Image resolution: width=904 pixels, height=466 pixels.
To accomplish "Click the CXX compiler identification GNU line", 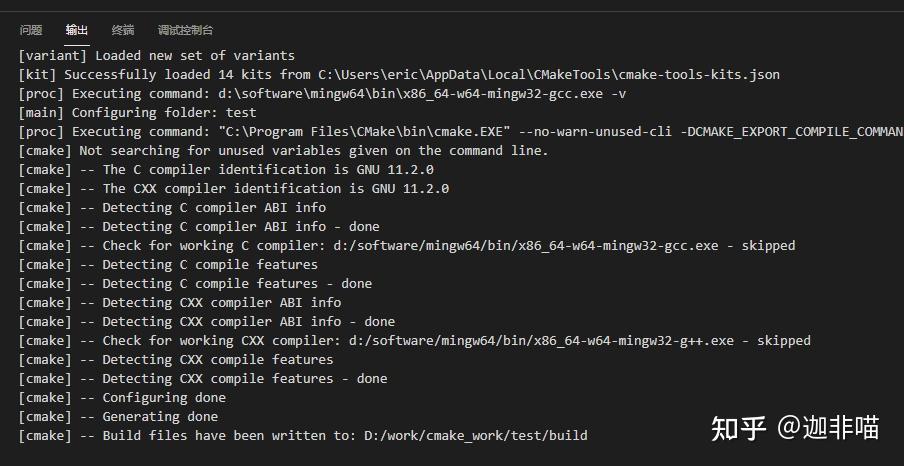I will (275, 188).
